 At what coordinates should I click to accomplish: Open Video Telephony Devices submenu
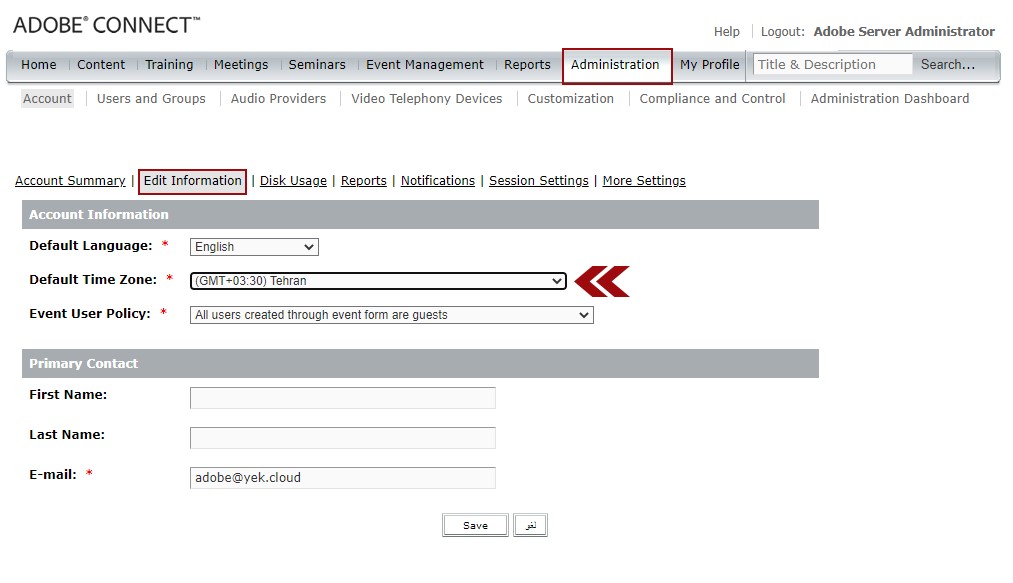click(426, 99)
